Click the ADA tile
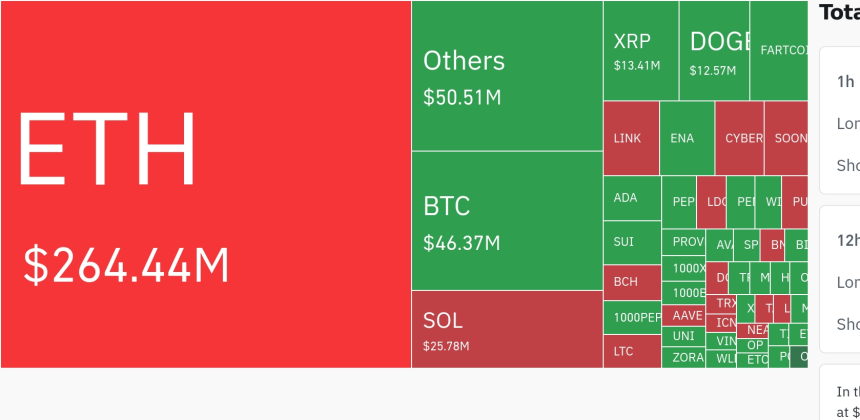 tap(632, 198)
